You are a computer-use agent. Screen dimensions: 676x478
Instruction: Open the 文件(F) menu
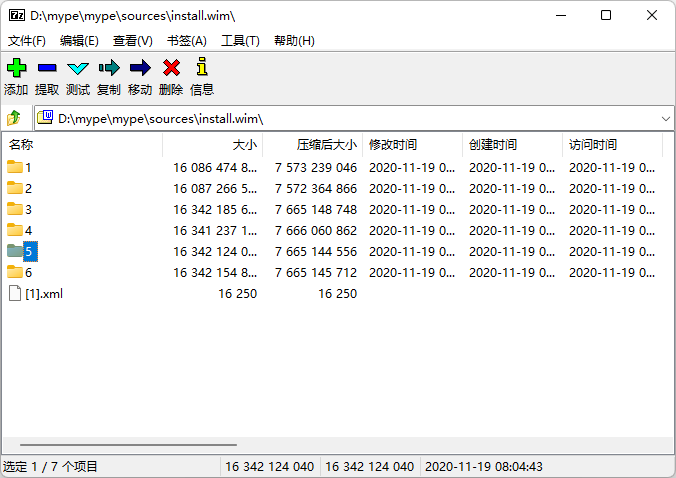[27, 41]
